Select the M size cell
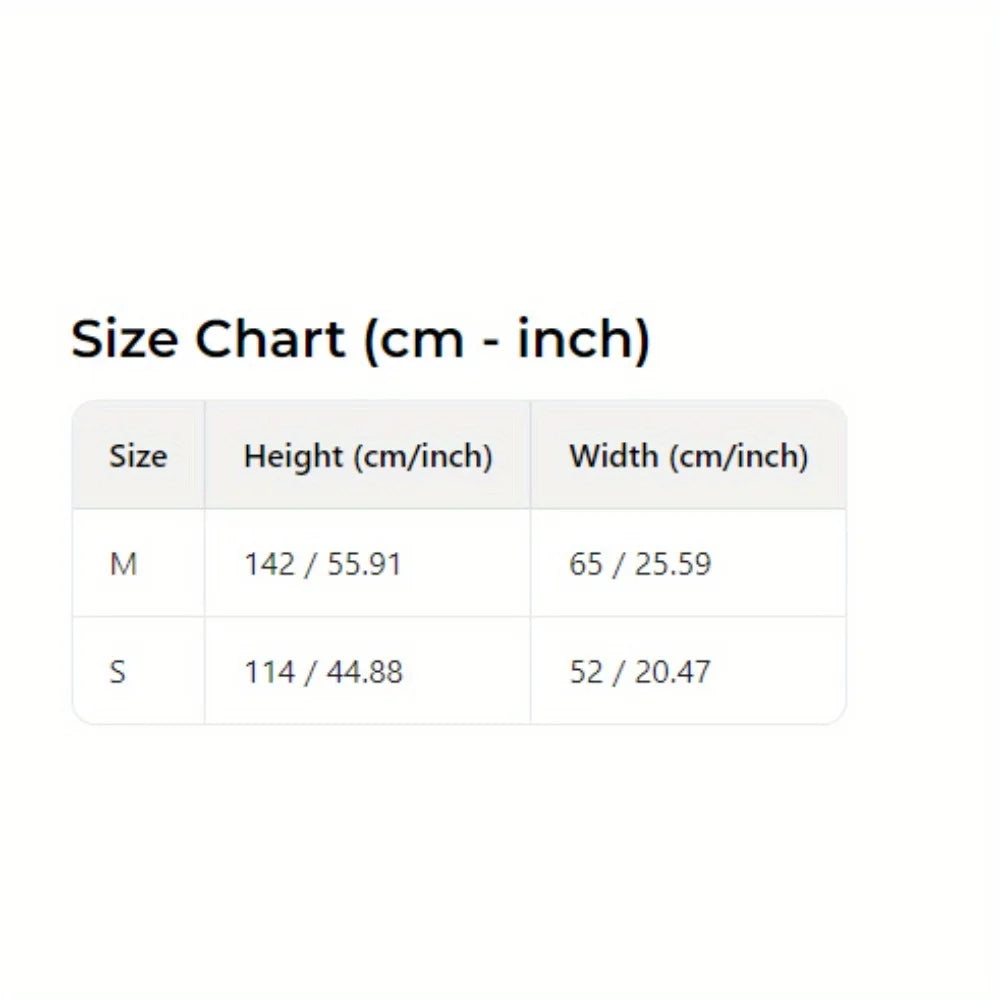Image resolution: width=1000 pixels, height=1000 pixels. [x=123, y=564]
